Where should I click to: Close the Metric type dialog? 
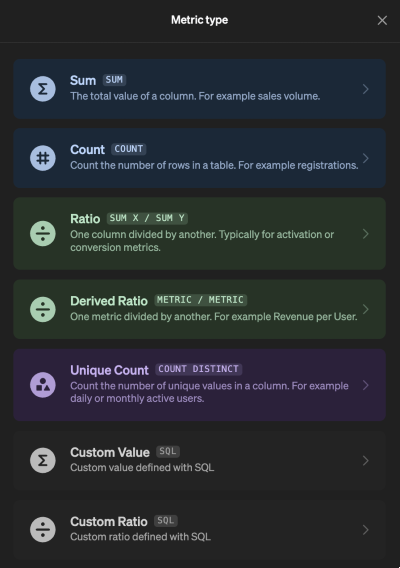pyautogui.click(x=382, y=20)
